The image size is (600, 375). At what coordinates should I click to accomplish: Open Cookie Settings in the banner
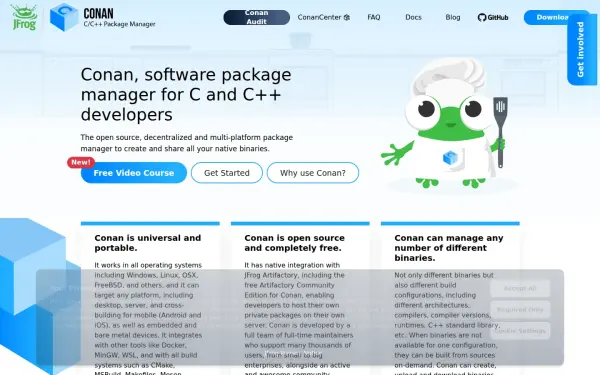(520, 331)
